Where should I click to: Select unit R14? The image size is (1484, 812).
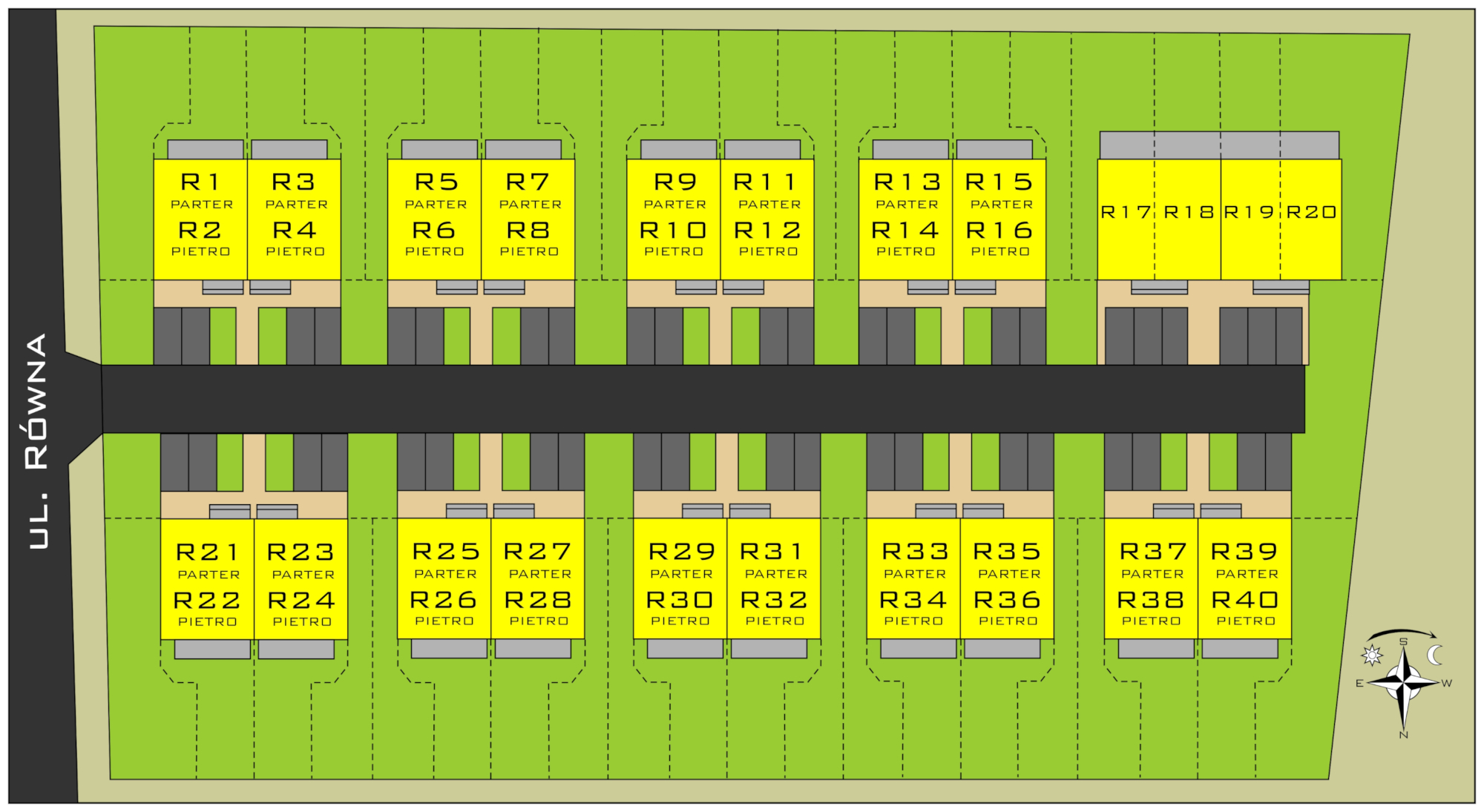(905, 230)
